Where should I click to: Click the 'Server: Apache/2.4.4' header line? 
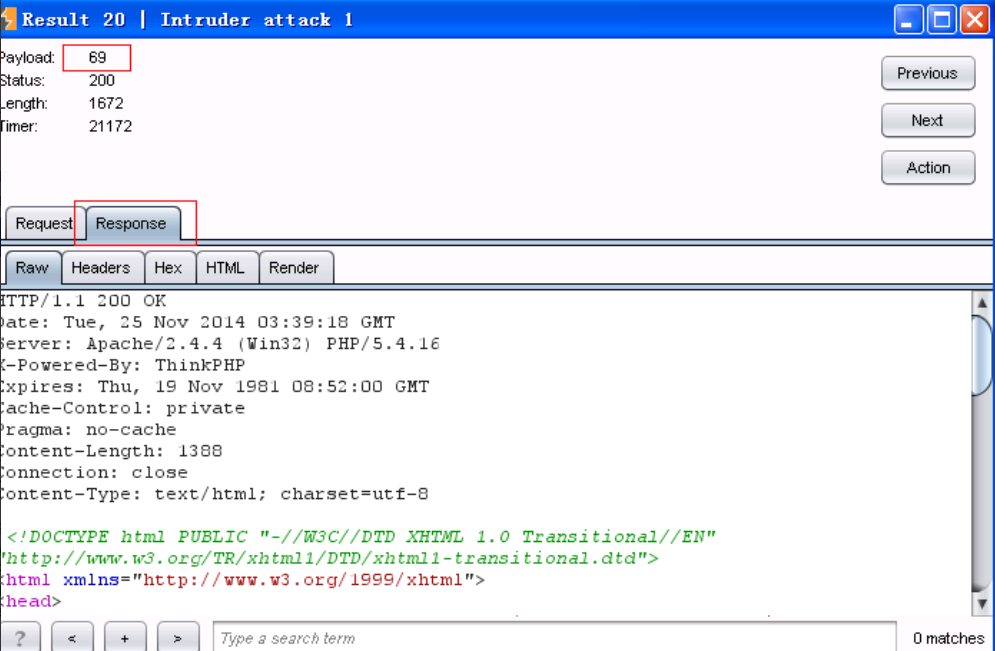(x=220, y=344)
